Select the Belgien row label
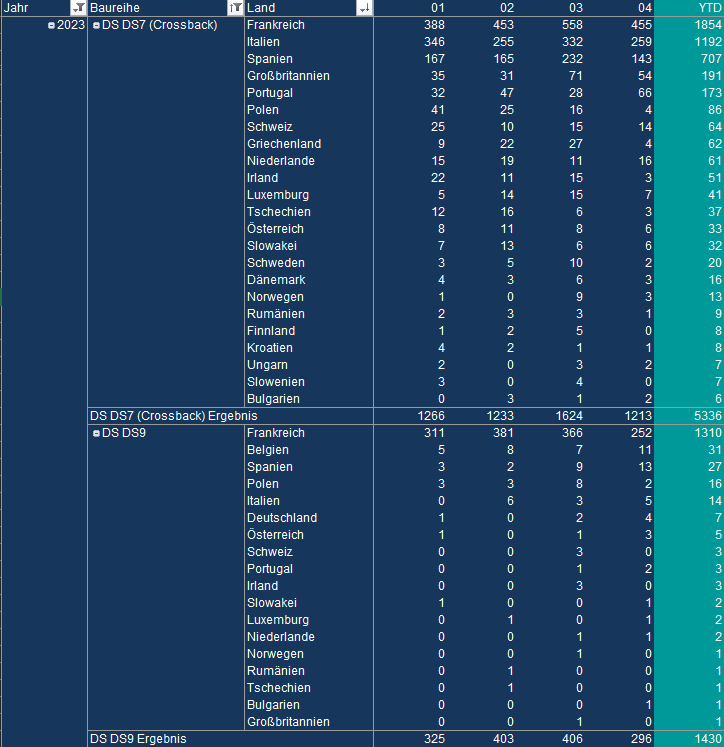The height and width of the screenshot is (747, 724). pos(268,450)
